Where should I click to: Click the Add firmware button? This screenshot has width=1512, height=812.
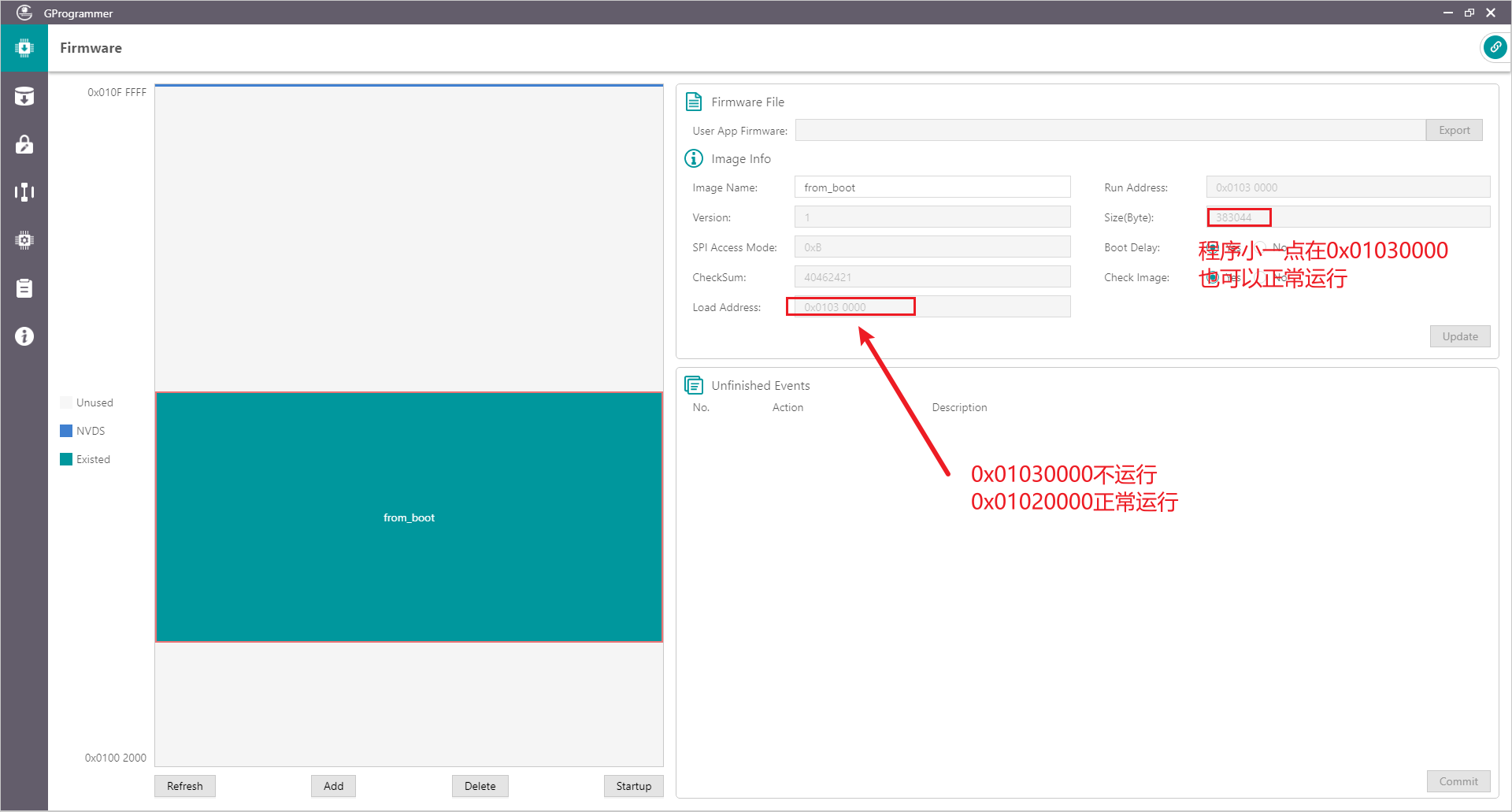[x=333, y=786]
